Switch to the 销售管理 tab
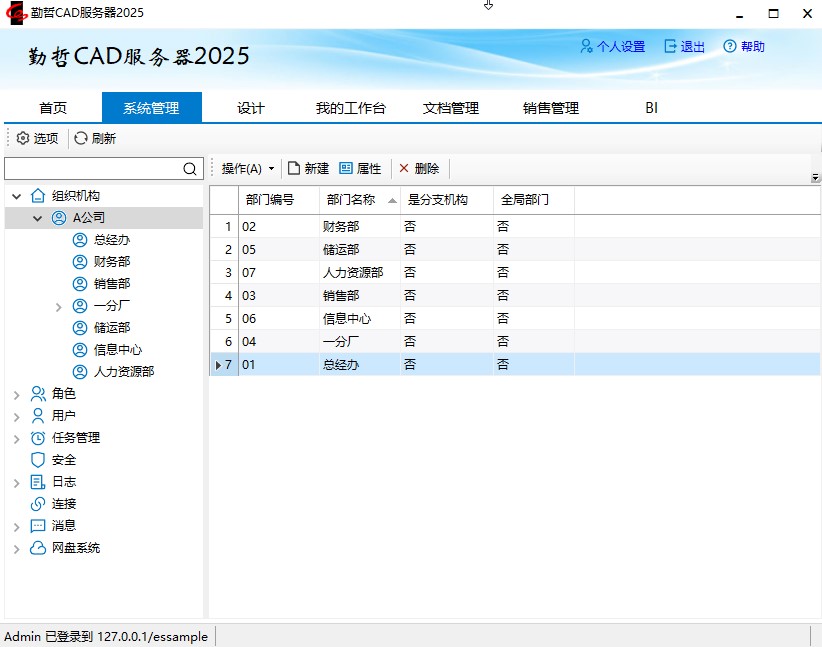 coord(550,108)
